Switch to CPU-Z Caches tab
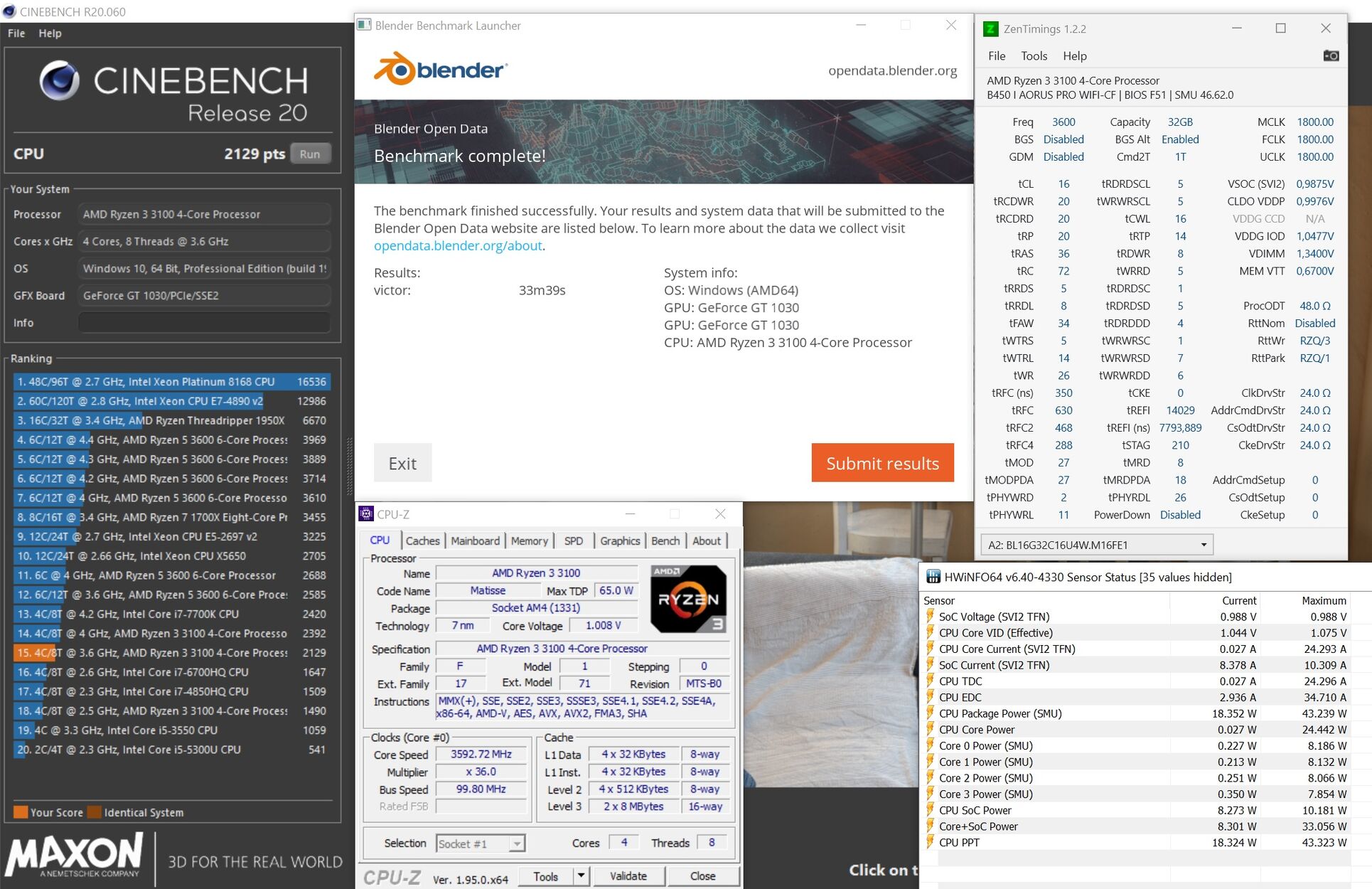Viewport: 1372px width, 889px height. click(x=422, y=541)
